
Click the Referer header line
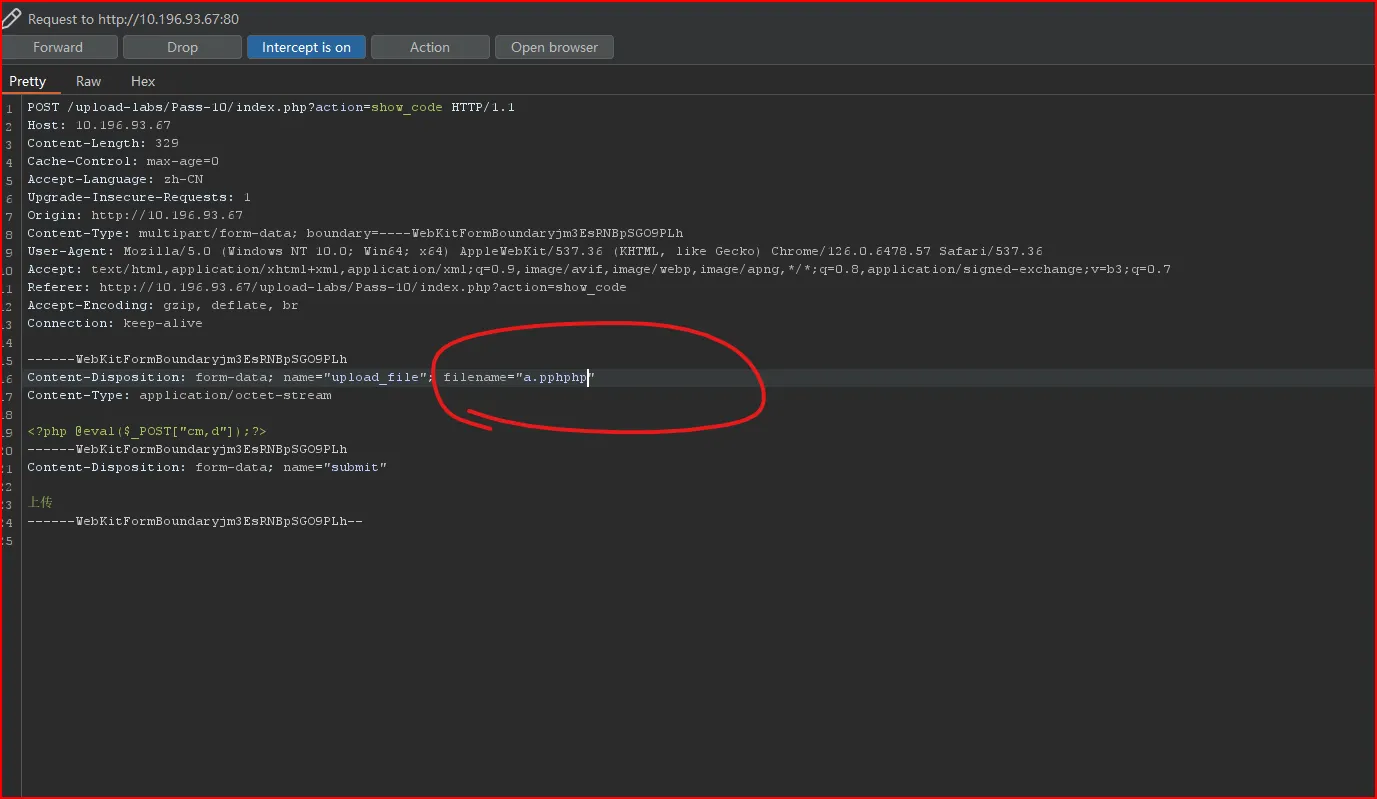click(327, 287)
